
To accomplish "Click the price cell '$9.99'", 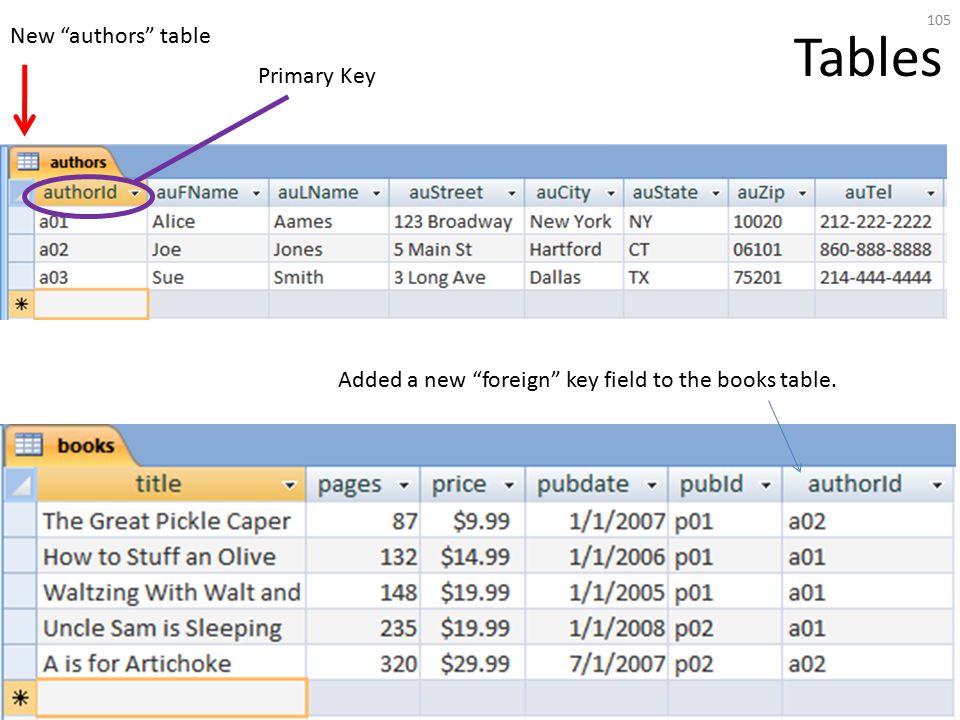I will [473, 521].
